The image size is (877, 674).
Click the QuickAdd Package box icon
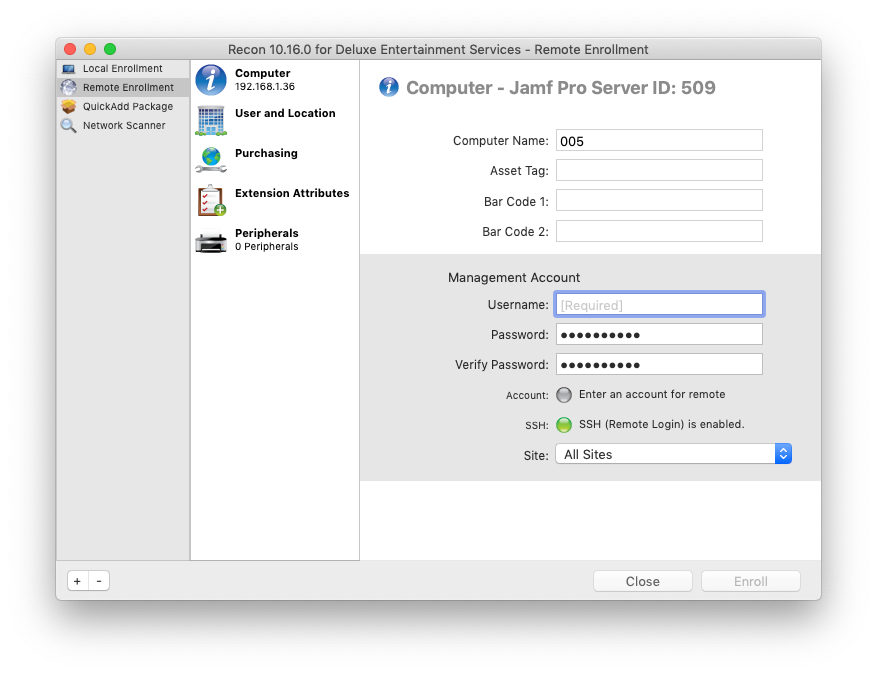pyautogui.click(x=69, y=106)
